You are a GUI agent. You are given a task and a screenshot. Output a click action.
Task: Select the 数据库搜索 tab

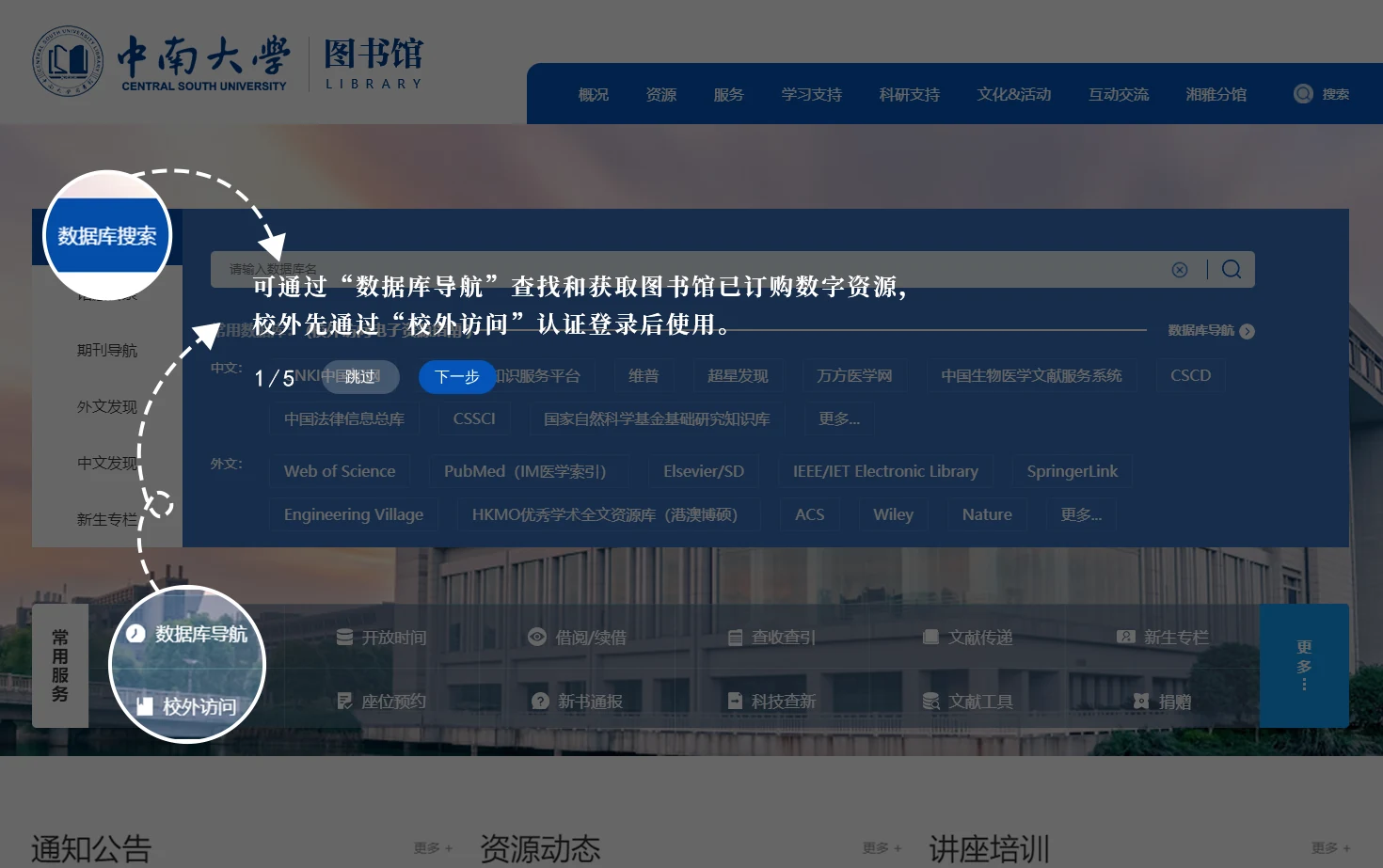coord(107,236)
